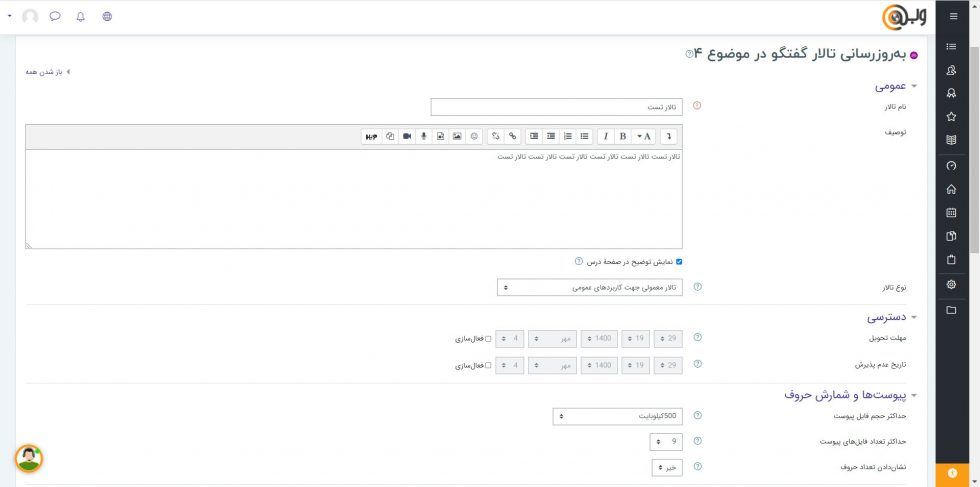This screenshot has width=980, height=487.
Task: Apply italic formatting in the editor
Action: (605, 136)
